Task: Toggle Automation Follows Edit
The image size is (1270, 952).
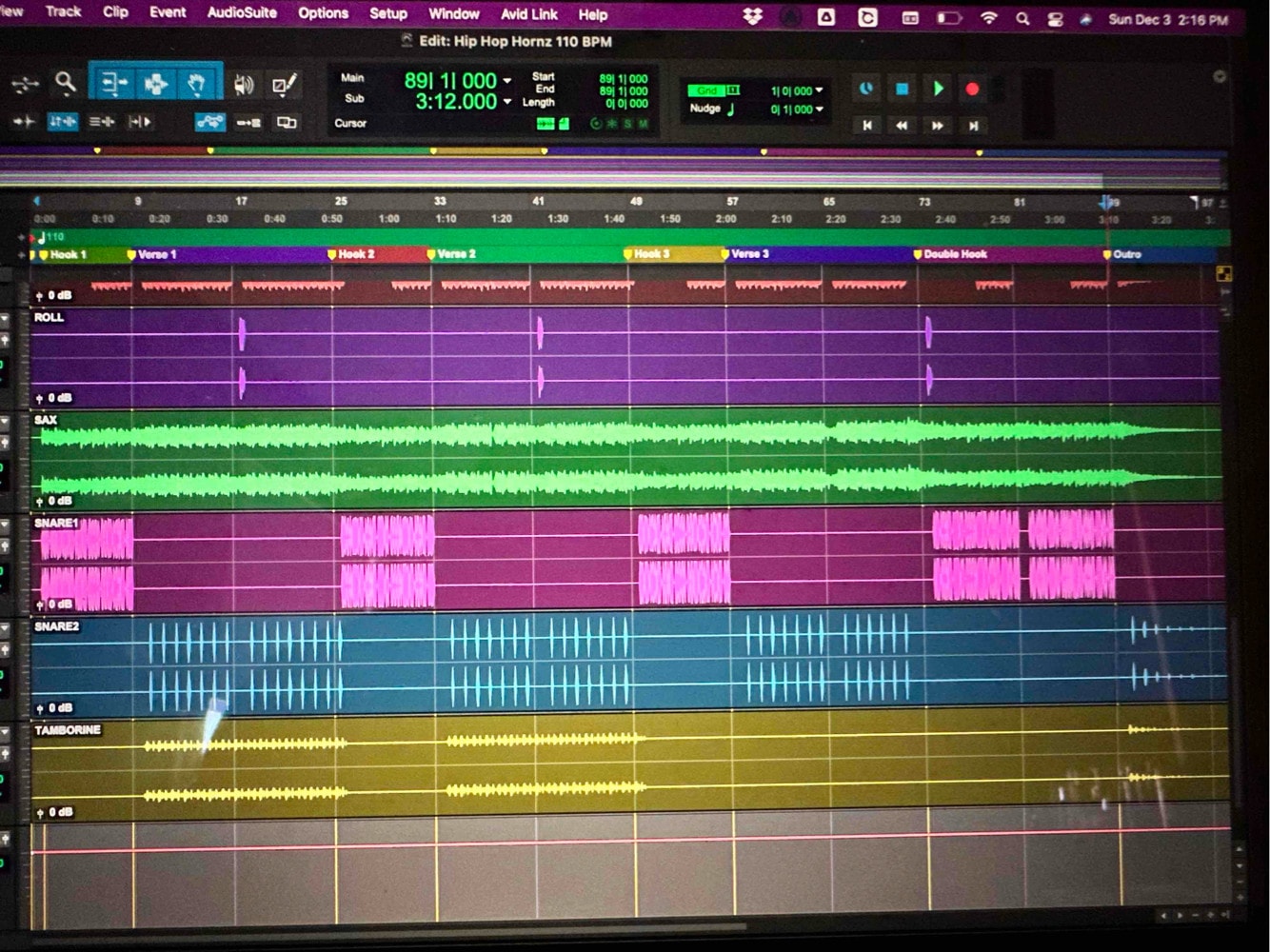Action: click(x=210, y=122)
